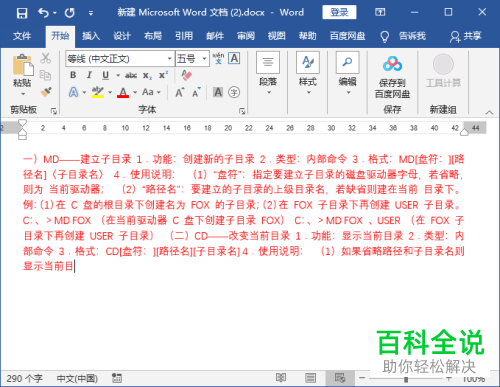Open the 百度网盘 tab
The width and height of the screenshot is (500, 387).
347,36
